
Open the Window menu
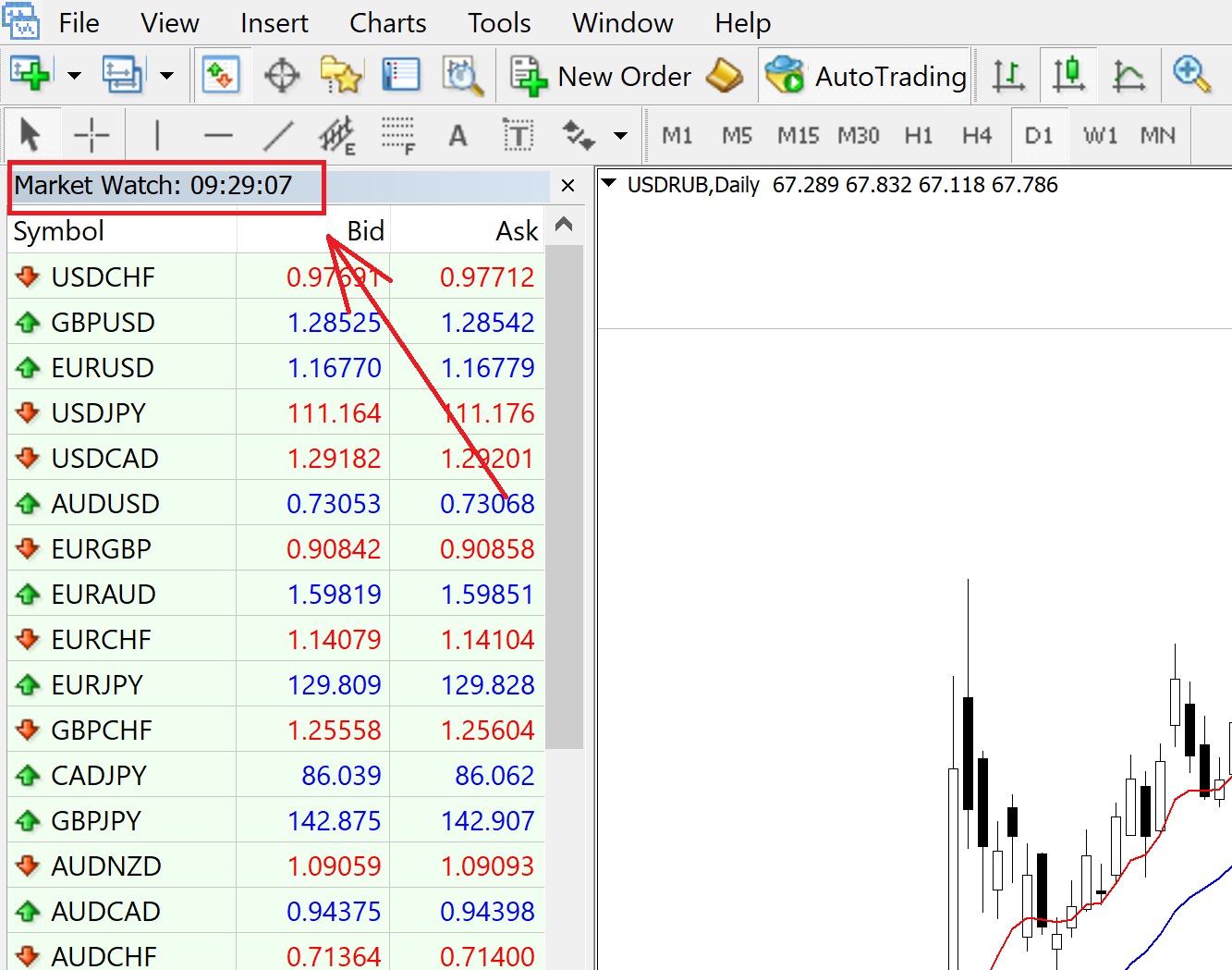pos(623,22)
